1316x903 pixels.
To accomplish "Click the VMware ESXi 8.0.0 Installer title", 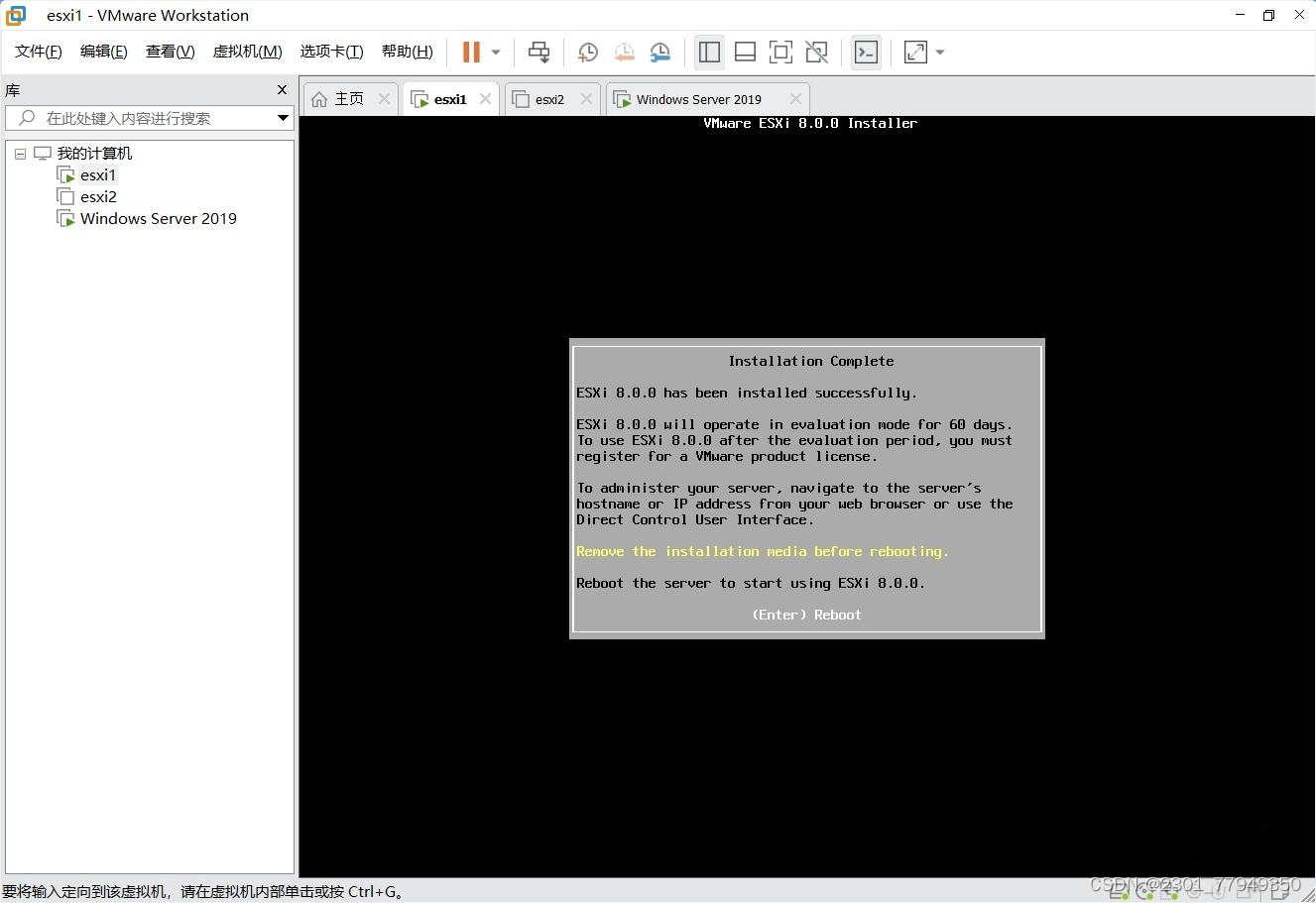I will (810, 123).
